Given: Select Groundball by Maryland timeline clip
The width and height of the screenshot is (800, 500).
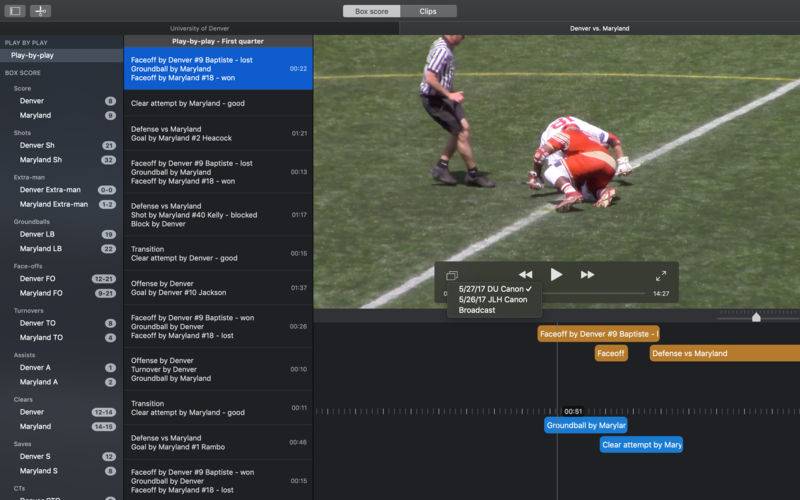Looking at the screenshot, I should click(586, 425).
